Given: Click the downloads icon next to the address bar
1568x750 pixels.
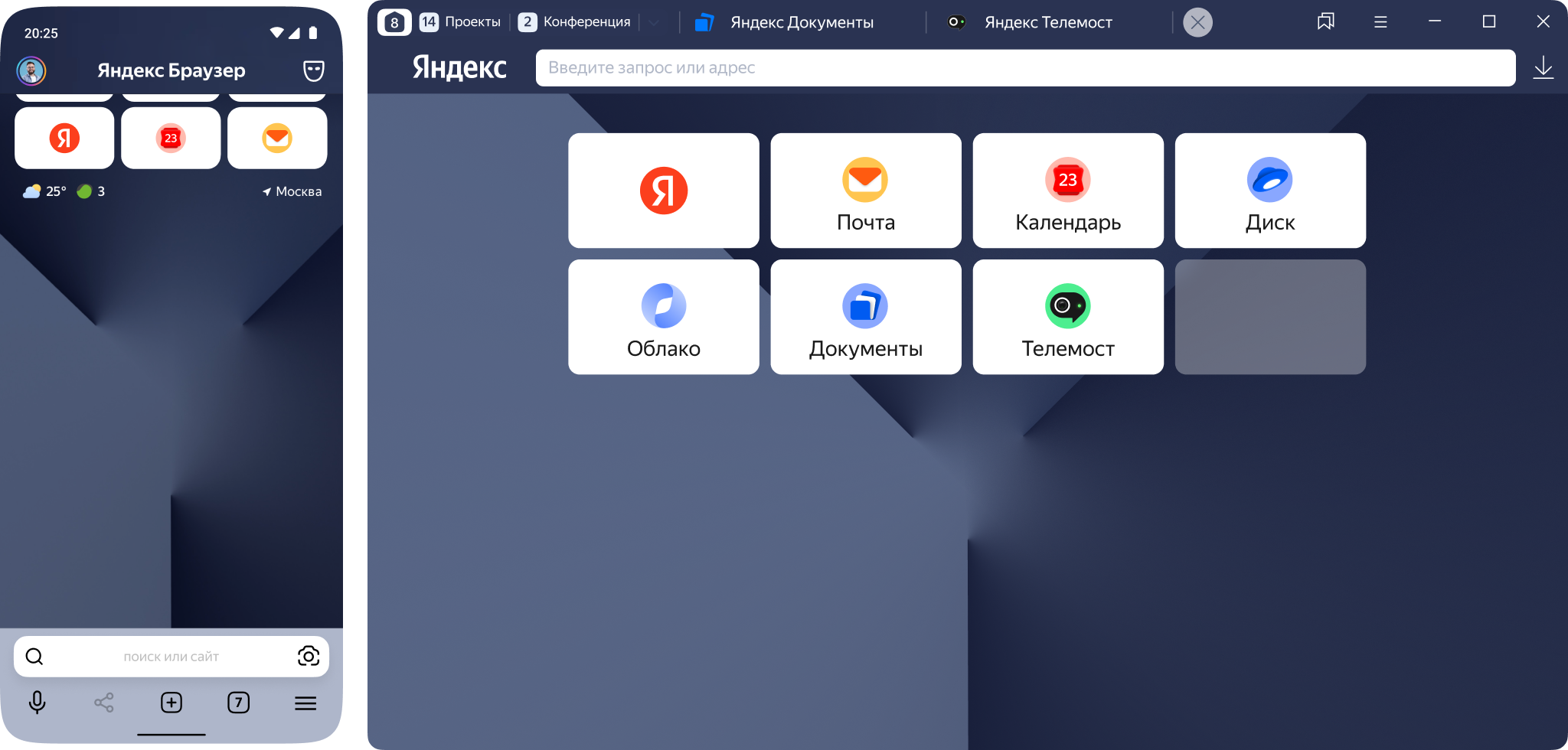Looking at the screenshot, I should click(x=1543, y=67).
